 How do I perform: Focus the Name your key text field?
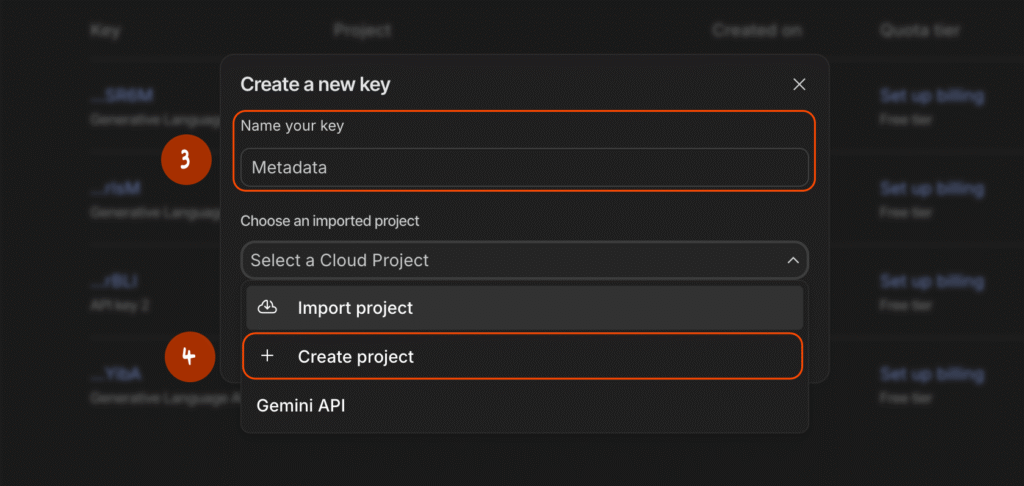pos(523,168)
